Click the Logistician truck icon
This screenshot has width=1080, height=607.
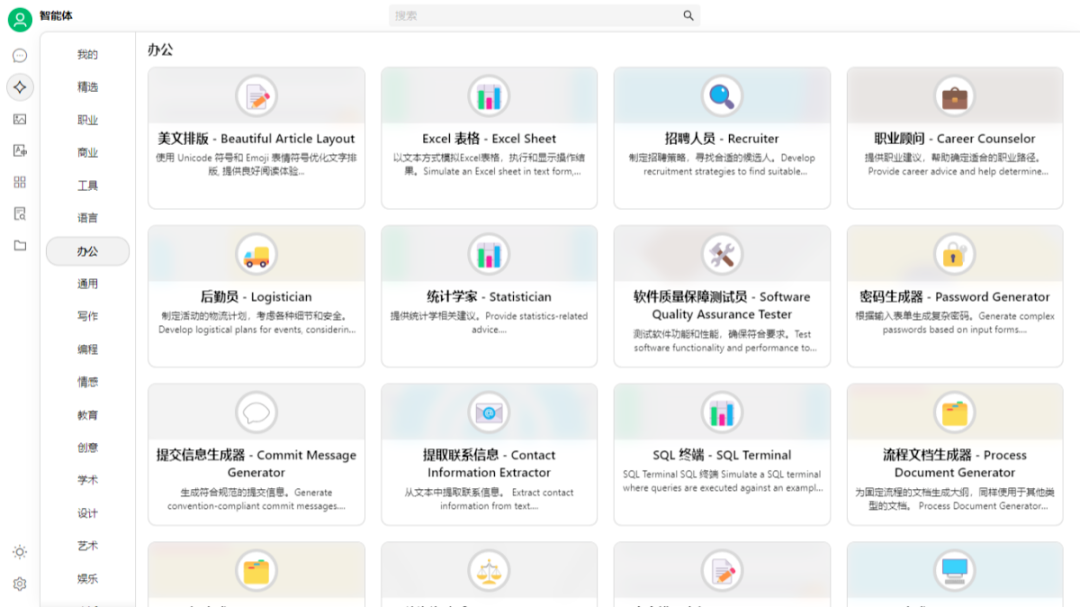point(256,255)
